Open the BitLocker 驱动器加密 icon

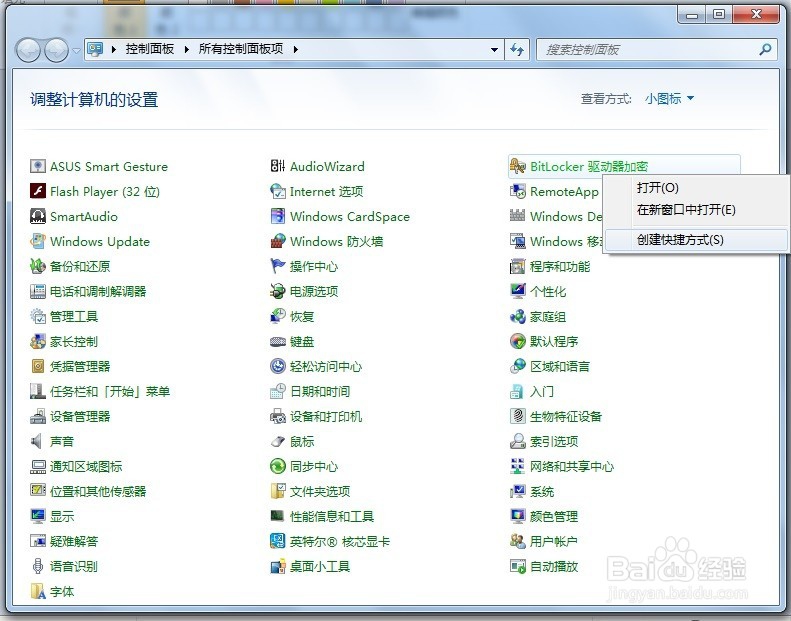[x=518, y=166]
